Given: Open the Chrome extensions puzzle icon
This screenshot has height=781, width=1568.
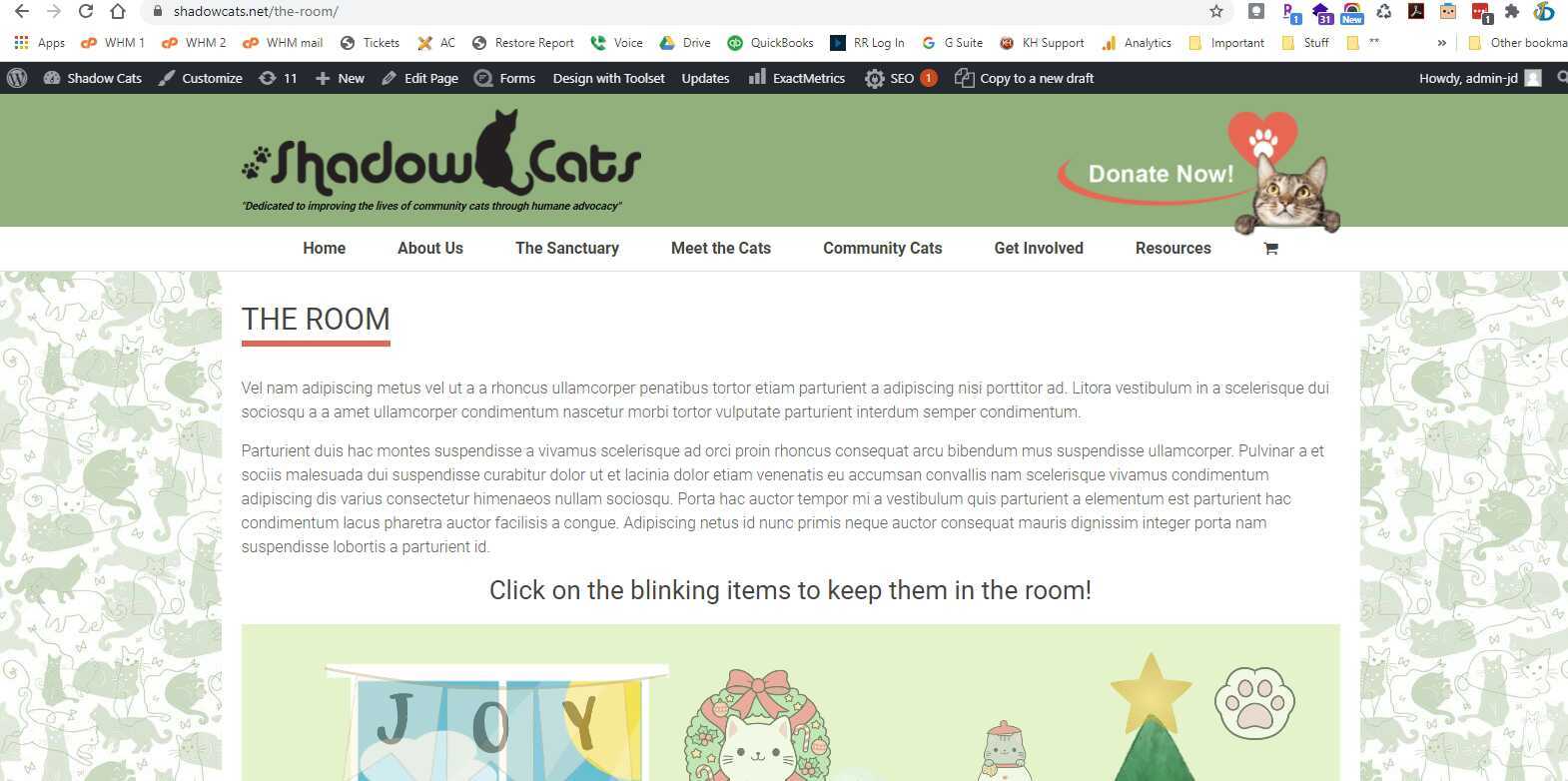Looking at the screenshot, I should coord(1512,12).
